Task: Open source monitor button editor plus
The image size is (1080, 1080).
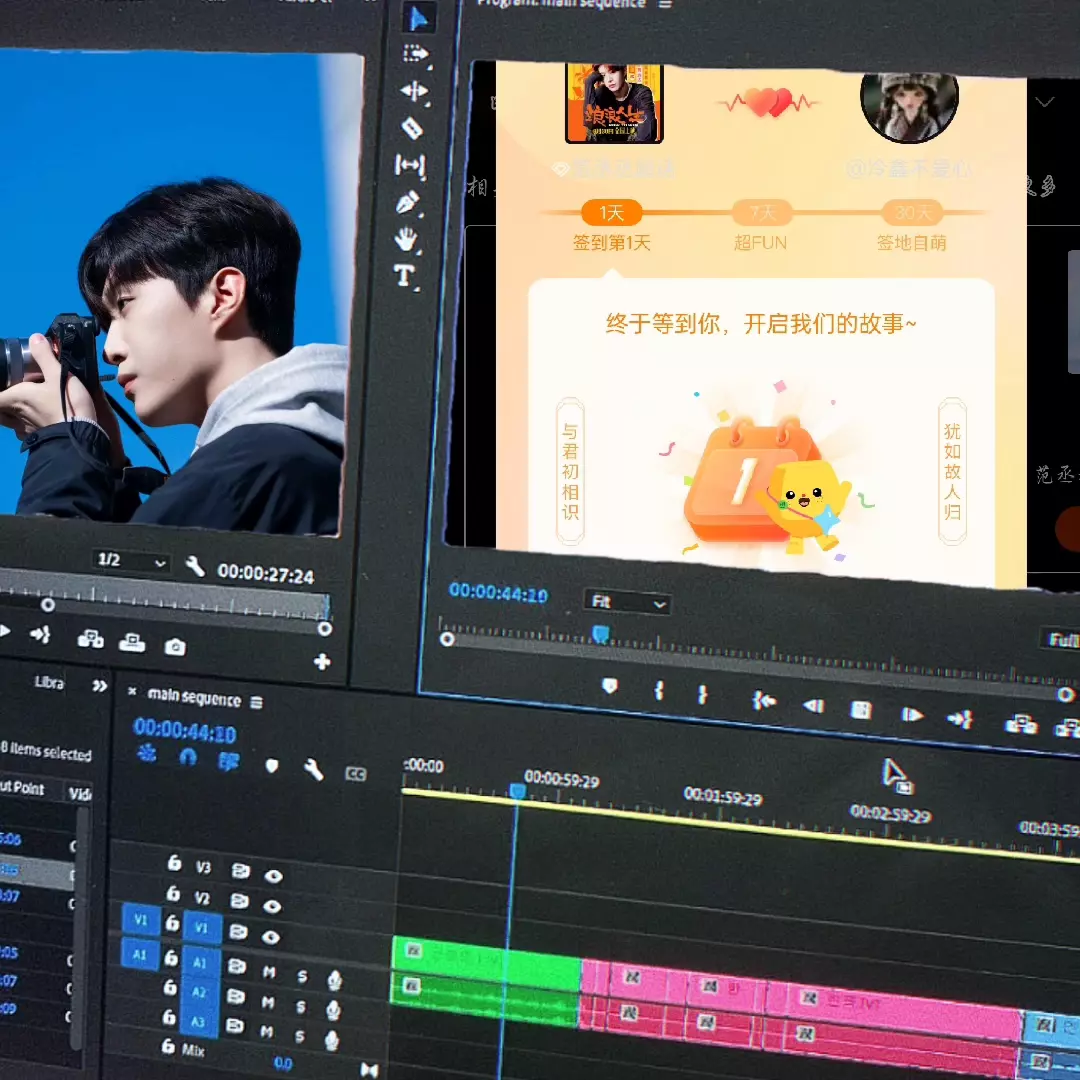Action: click(322, 661)
